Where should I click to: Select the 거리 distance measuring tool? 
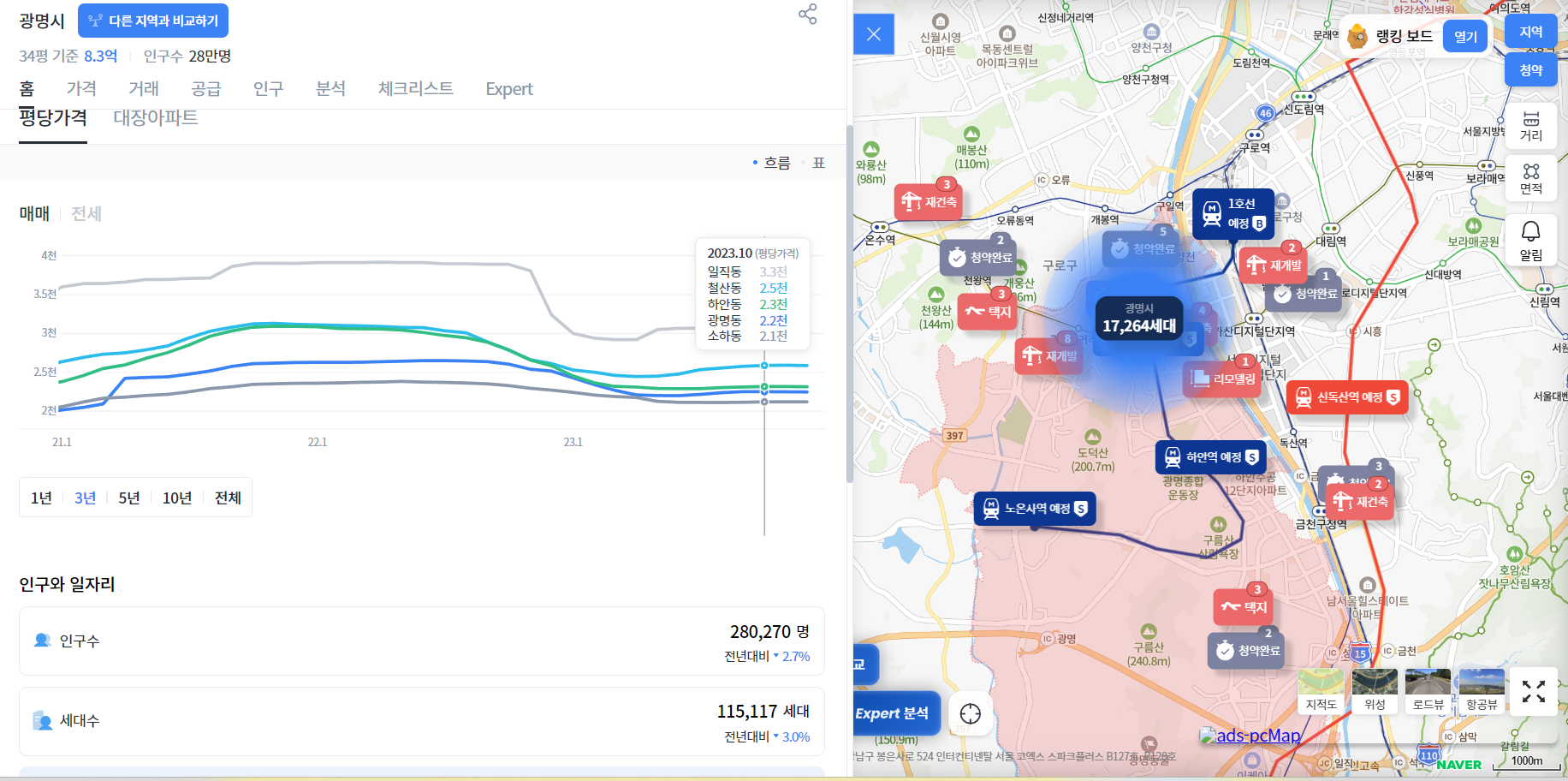coord(1531,126)
